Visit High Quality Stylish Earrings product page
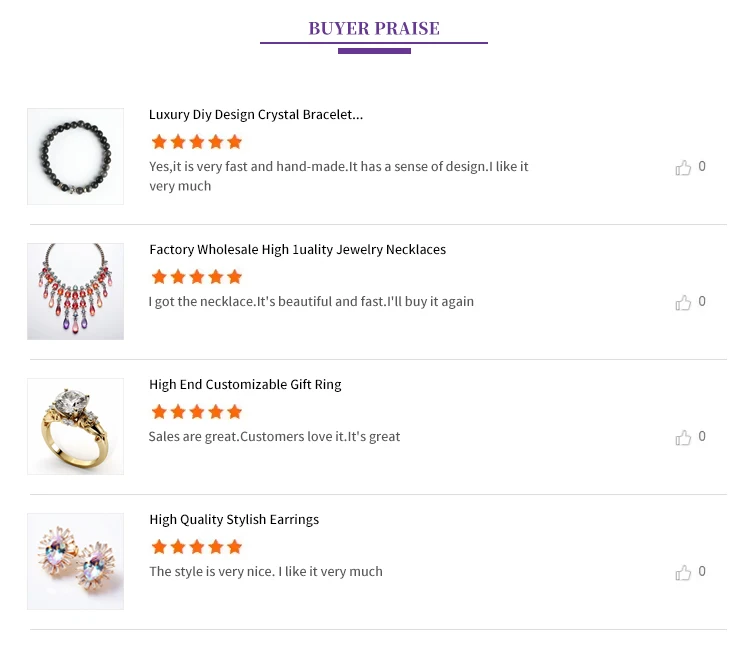 [x=234, y=520]
